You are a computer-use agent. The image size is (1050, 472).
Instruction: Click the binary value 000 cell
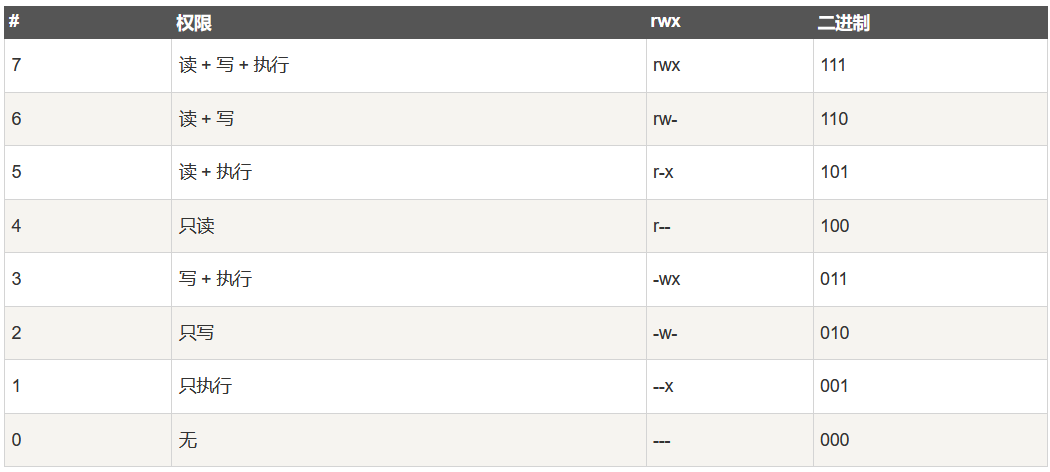click(931, 440)
